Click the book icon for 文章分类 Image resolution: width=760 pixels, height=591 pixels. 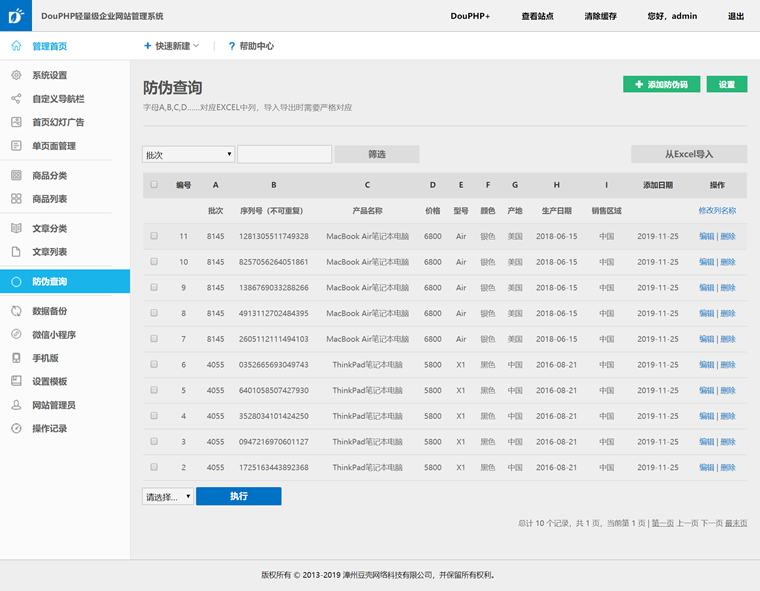(x=16, y=228)
